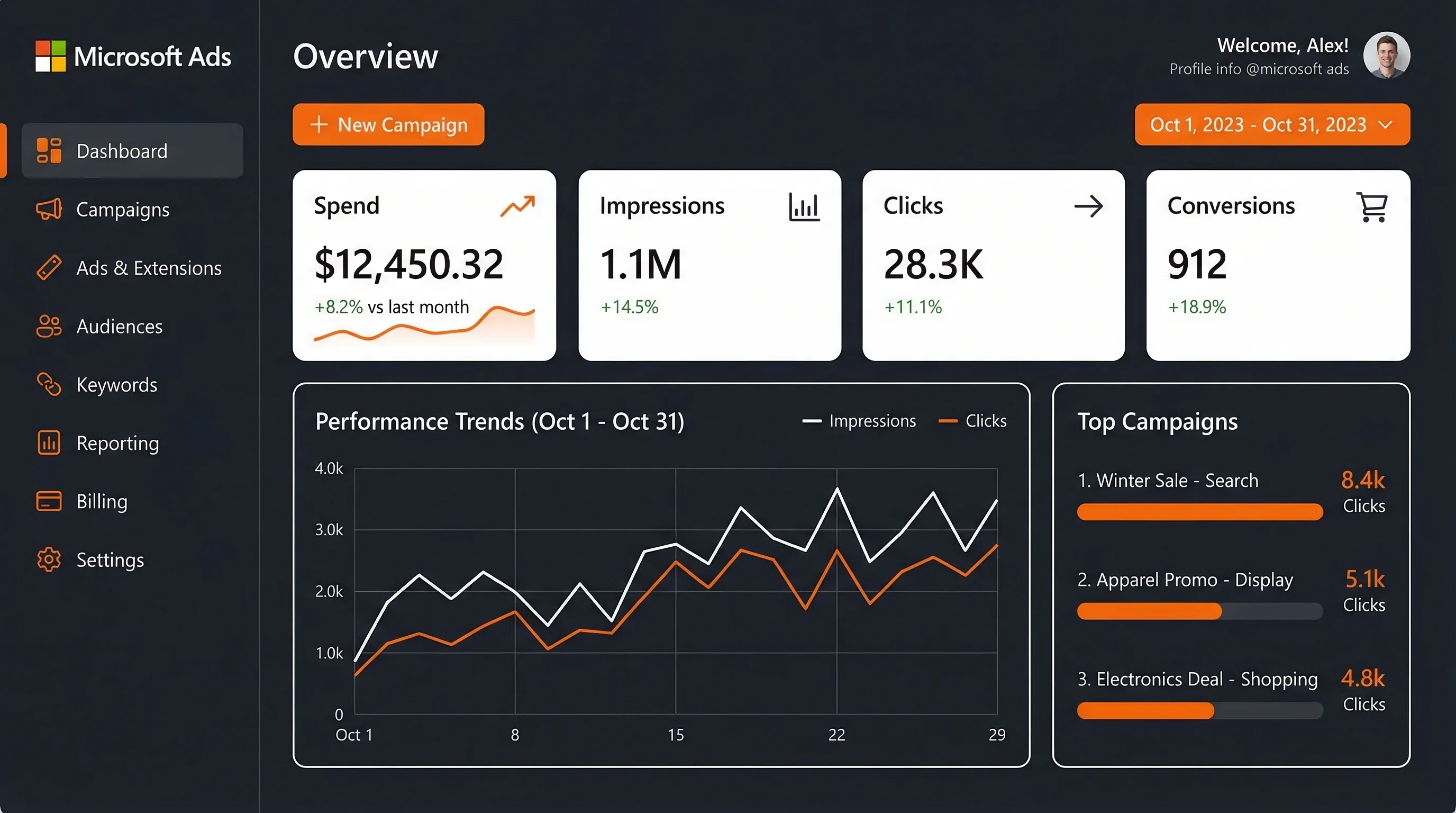Click the Ads & Extensions tag icon
Image resolution: width=1456 pixels, height=813 pixels.
click(48, 268)
